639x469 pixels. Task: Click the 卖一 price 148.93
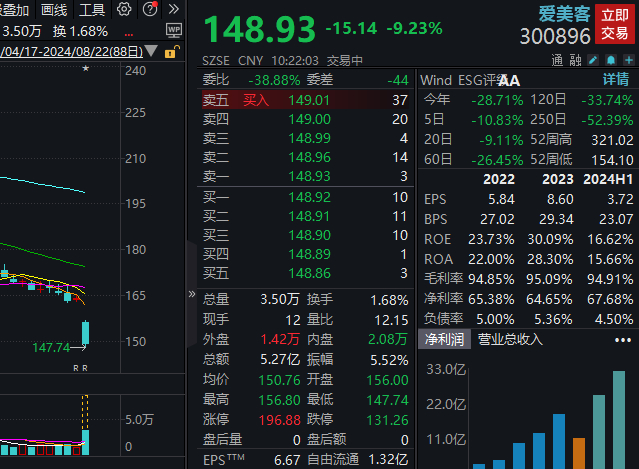point(309,176)
